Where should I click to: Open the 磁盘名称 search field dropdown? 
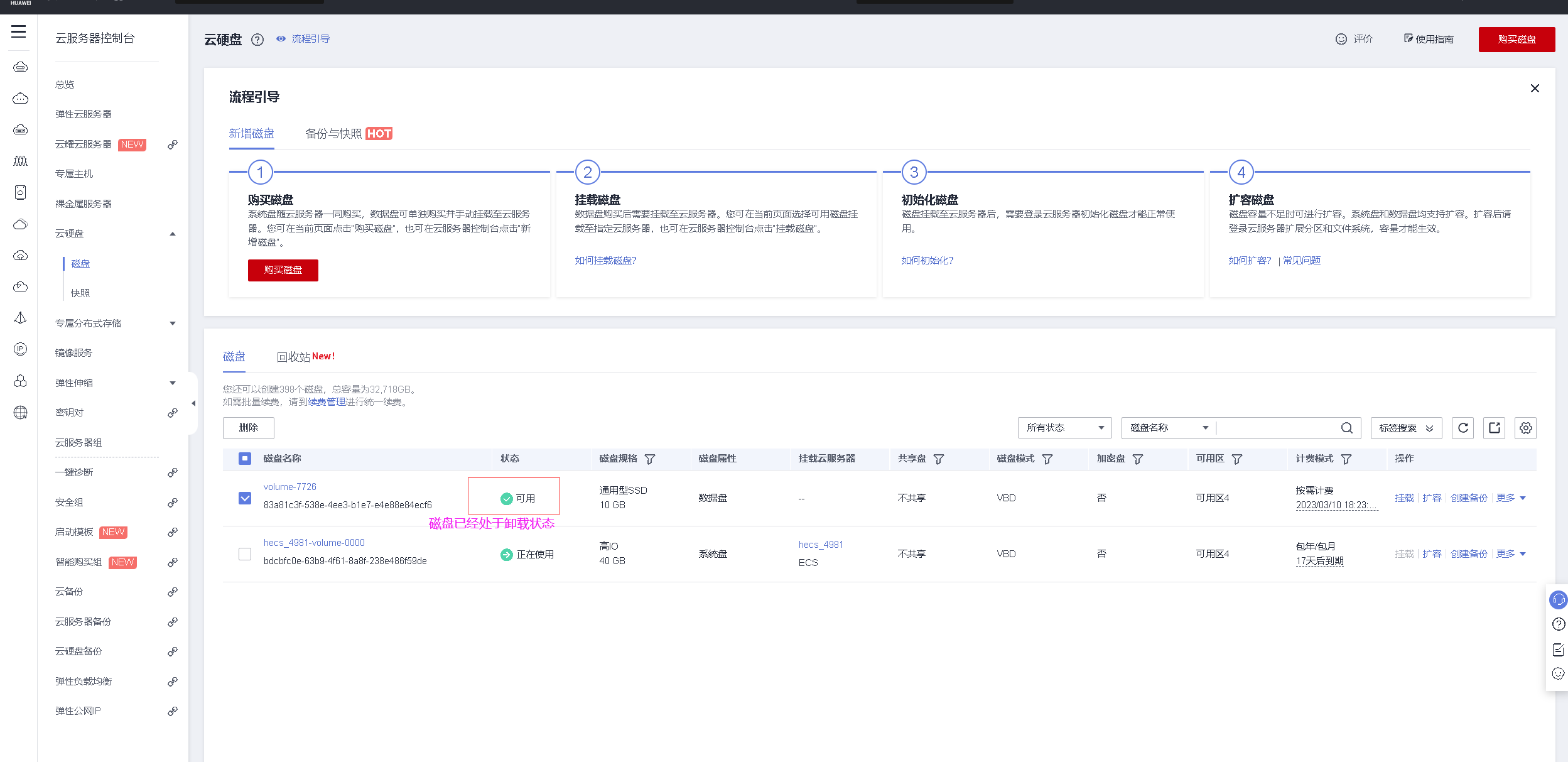coord(1168,428)
